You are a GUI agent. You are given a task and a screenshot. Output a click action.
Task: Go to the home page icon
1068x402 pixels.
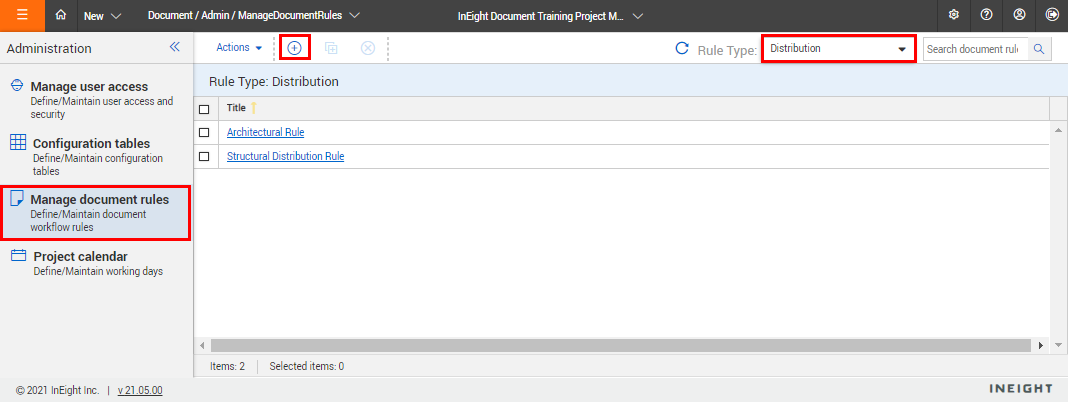61,15
